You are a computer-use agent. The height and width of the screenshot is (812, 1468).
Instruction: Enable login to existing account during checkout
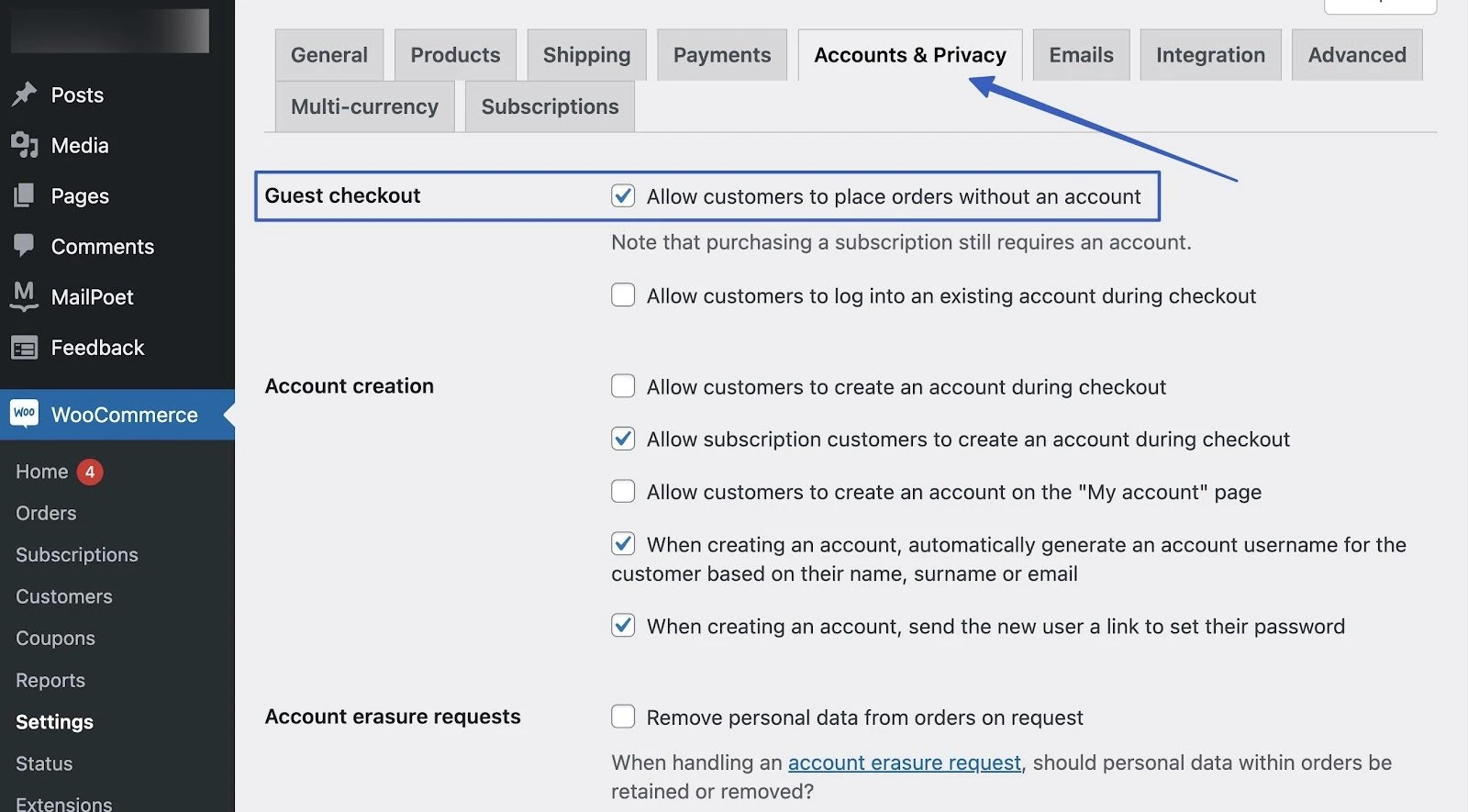click(x=623, y=295)
